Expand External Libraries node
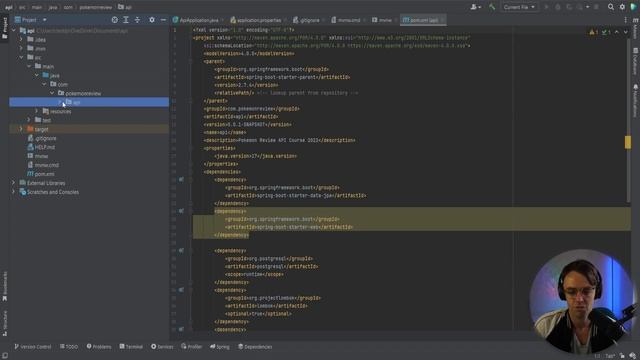The height and width of the screenshot is (360, 640). pos(13,183)
